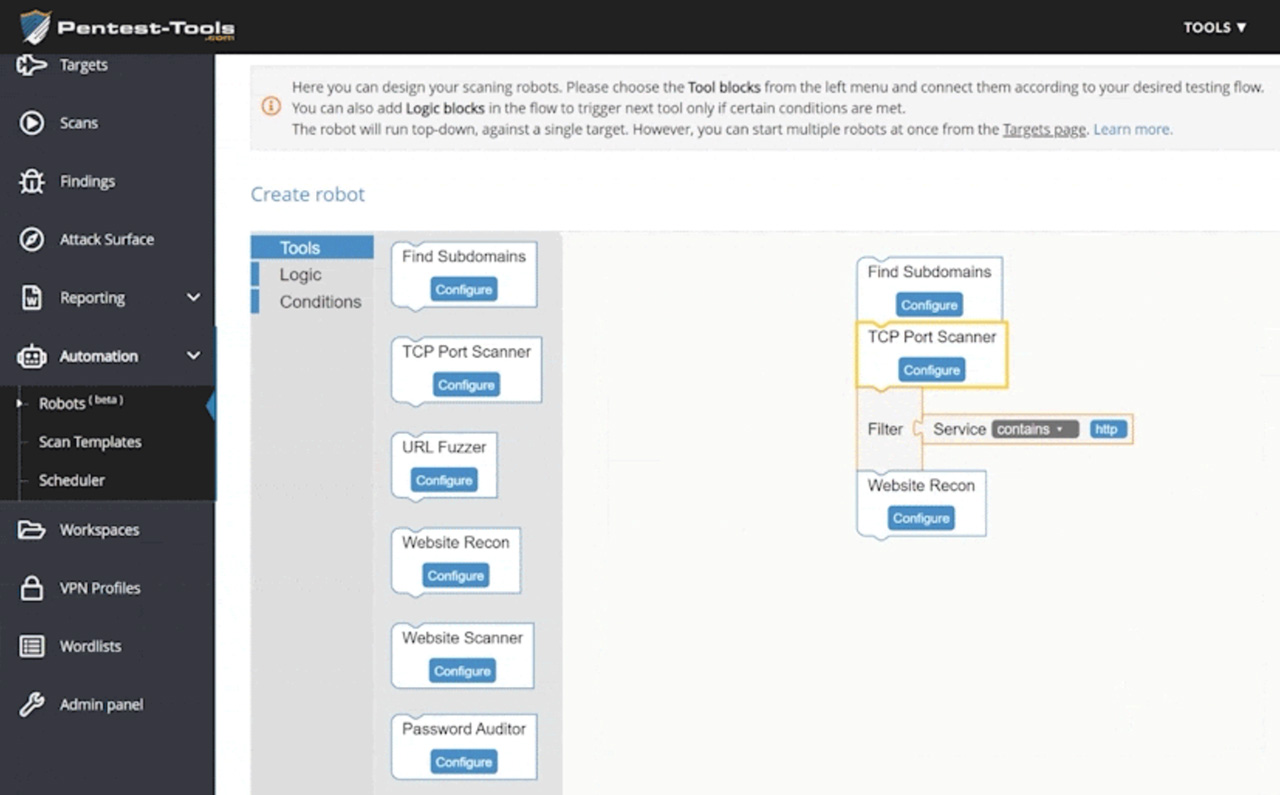Open the 'contains' operator dropdown in Filter
1280x795 pixels.
[x=1033, y=429]
